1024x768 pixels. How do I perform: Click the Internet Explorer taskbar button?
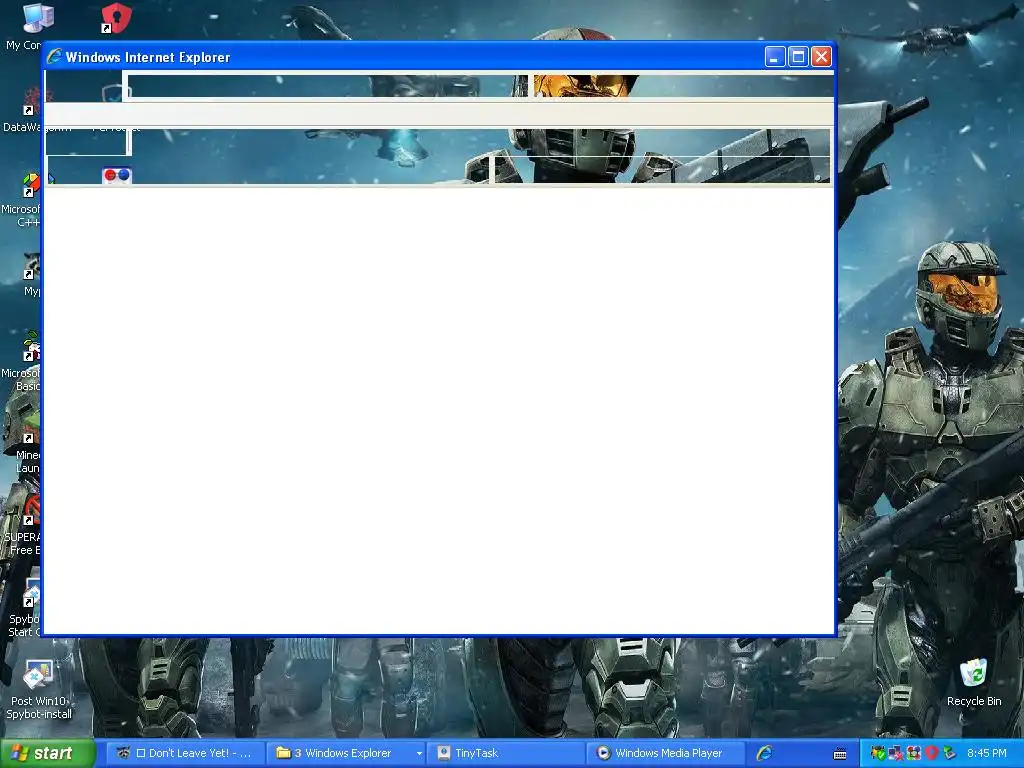765,754
